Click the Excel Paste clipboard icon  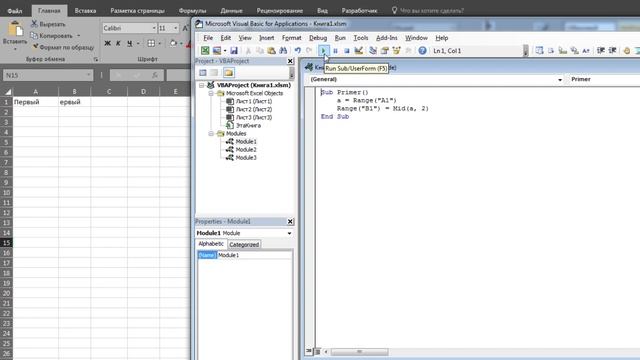pyautogui.click(x=15, y=29)
